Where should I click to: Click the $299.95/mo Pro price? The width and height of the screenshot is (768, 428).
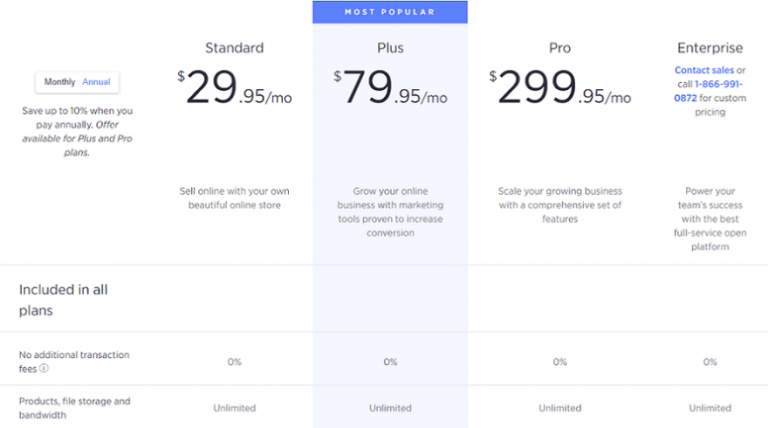pos(560,89)
